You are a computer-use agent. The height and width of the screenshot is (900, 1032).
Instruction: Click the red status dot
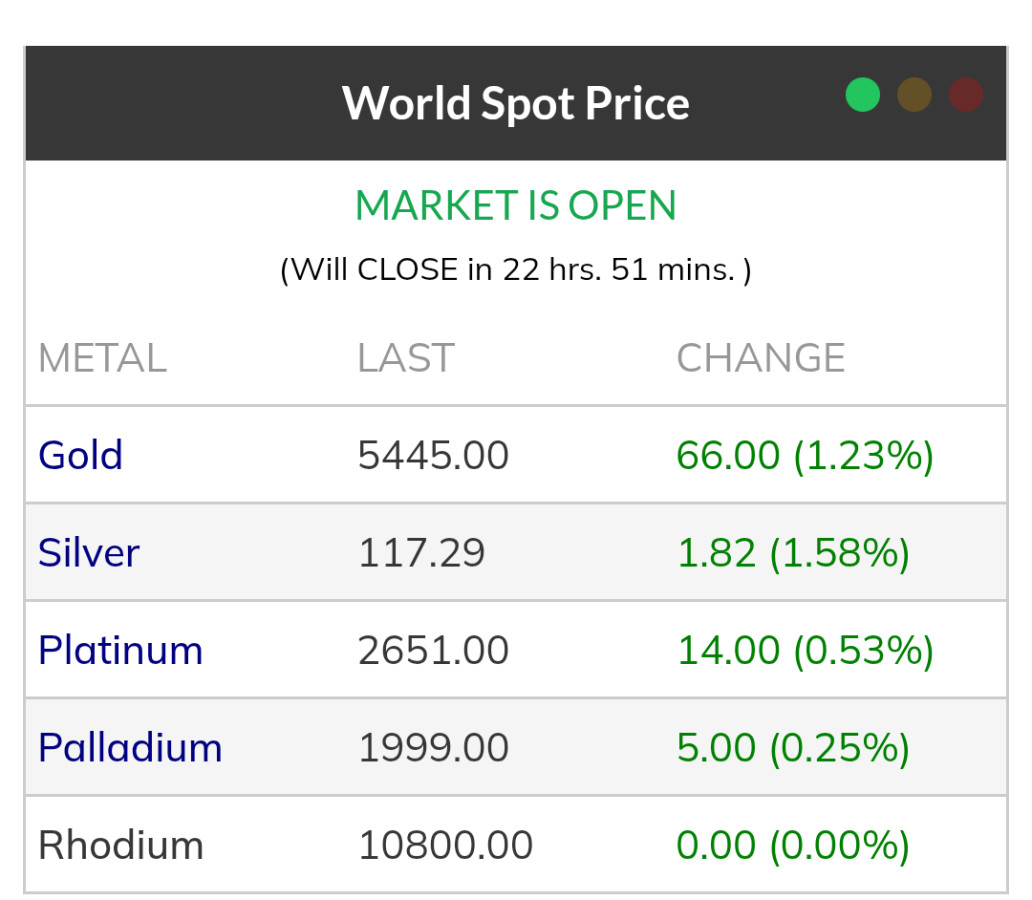click(965, 95)
